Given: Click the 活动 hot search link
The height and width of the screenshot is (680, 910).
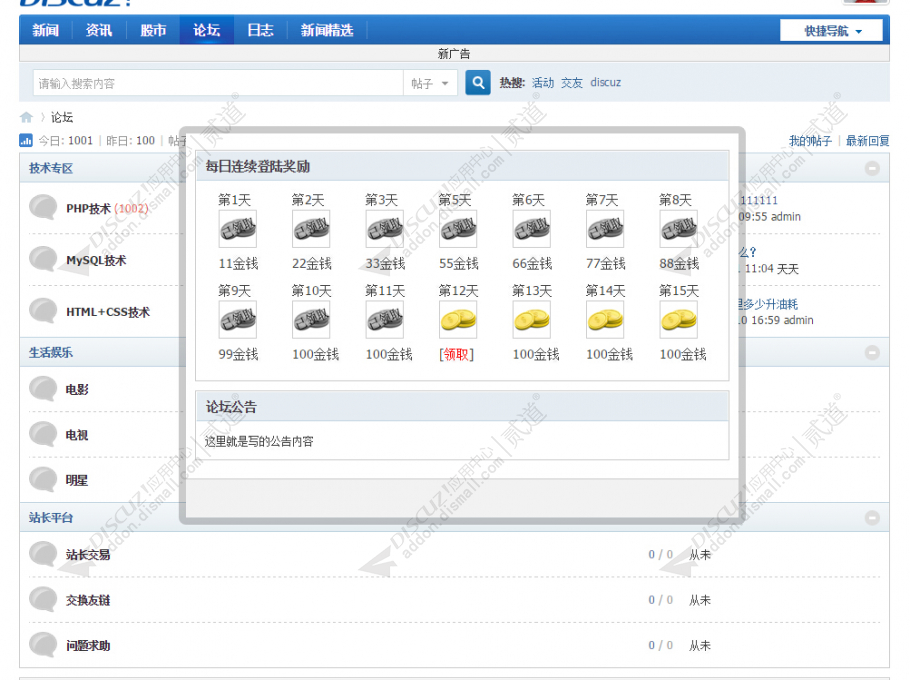Looking at the screenshot, I should (x=543, y=82).
